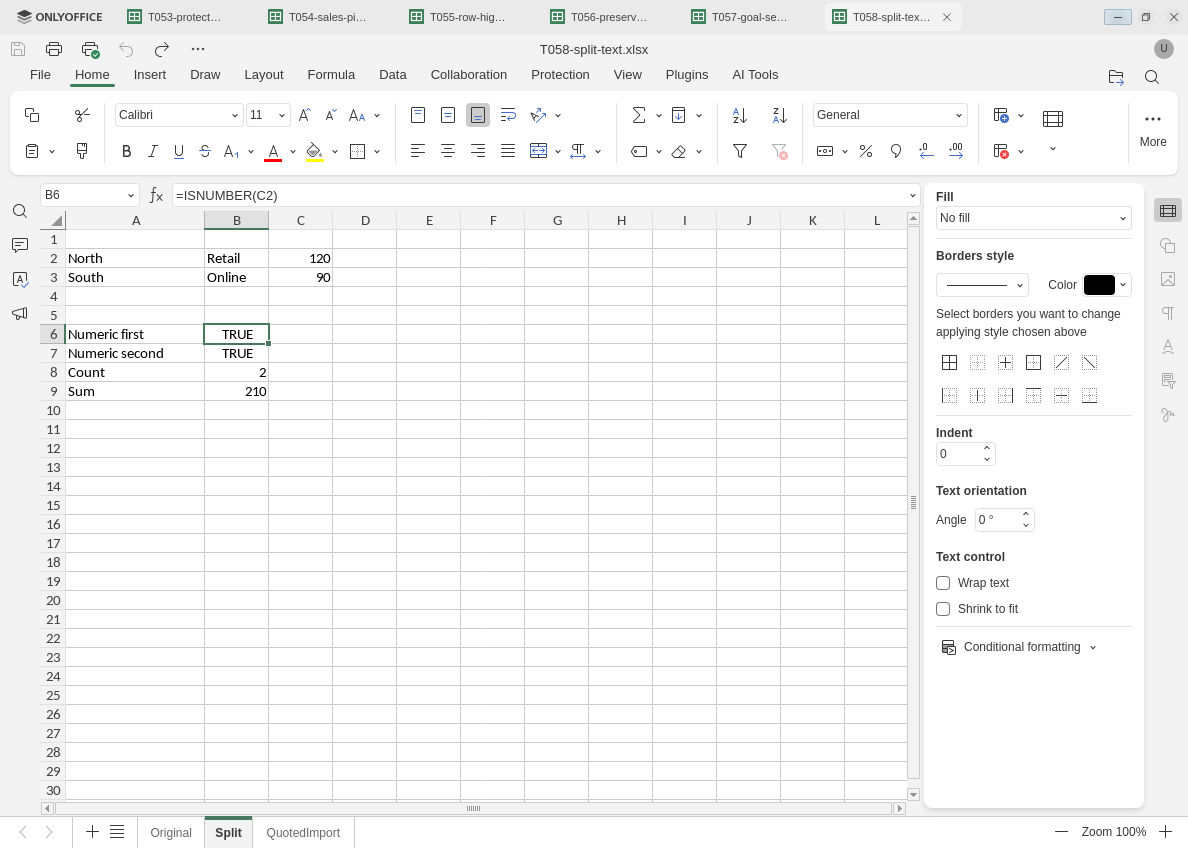Screen dimensions: 1188x848
Task: Click the Increase decimal icon
Action: click(956, 152)
